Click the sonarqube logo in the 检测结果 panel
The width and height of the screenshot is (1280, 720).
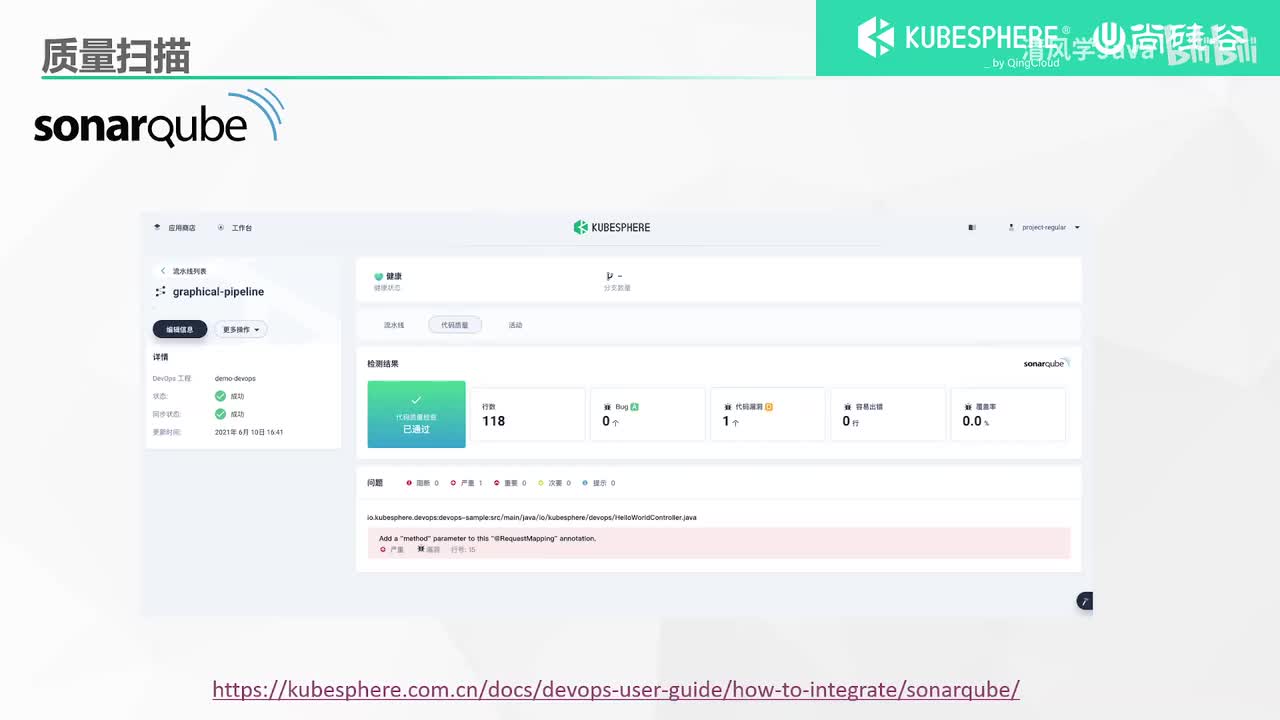coord(1046,363)
